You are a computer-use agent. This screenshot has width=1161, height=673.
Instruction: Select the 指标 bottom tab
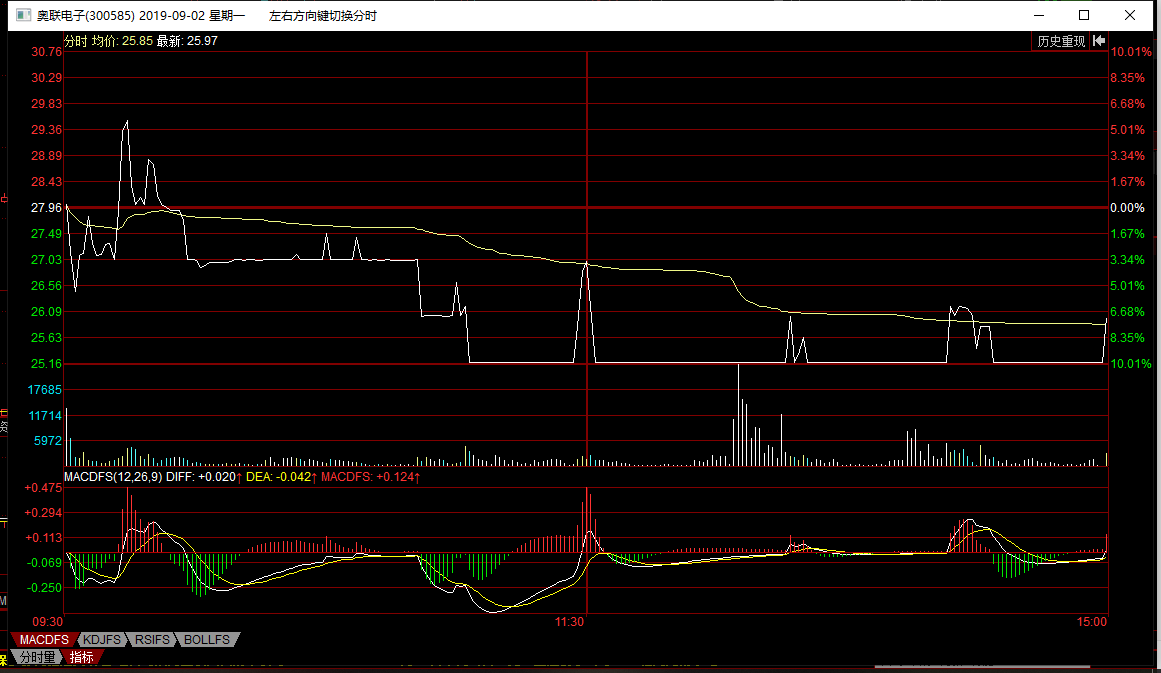click(81, 657)
